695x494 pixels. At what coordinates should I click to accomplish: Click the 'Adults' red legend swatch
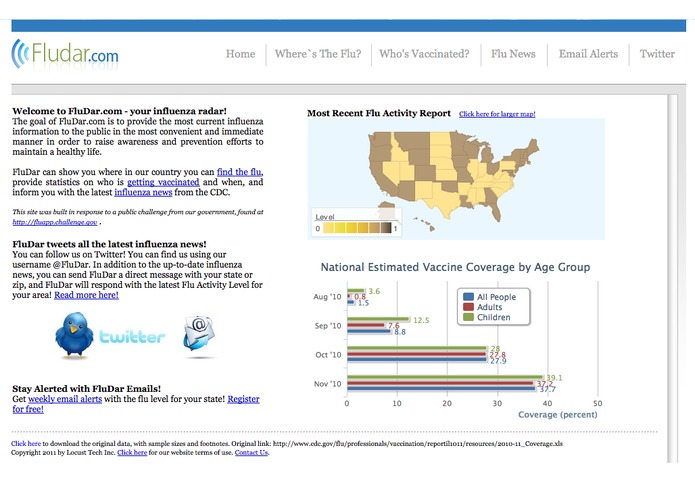point(468,307)
